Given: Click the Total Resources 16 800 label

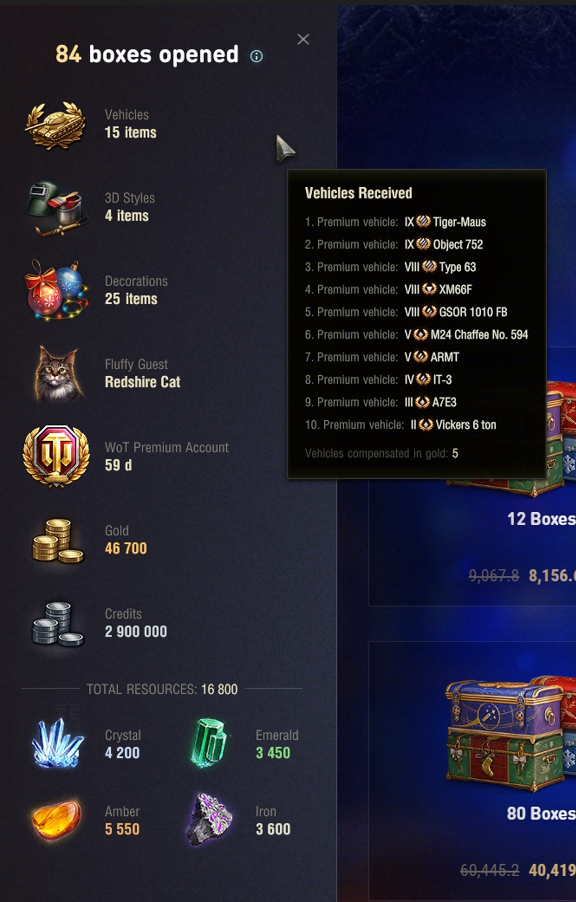Looking at the screenshot, I should (x=162, y=689).
